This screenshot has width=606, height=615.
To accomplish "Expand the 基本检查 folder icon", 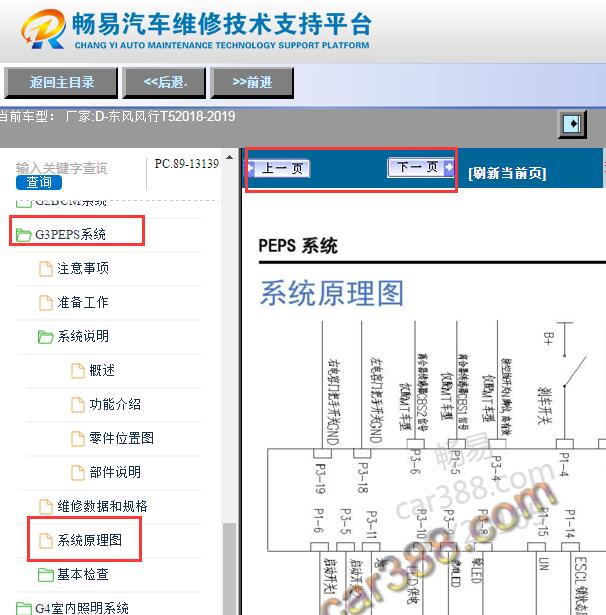I will (46, 575).
